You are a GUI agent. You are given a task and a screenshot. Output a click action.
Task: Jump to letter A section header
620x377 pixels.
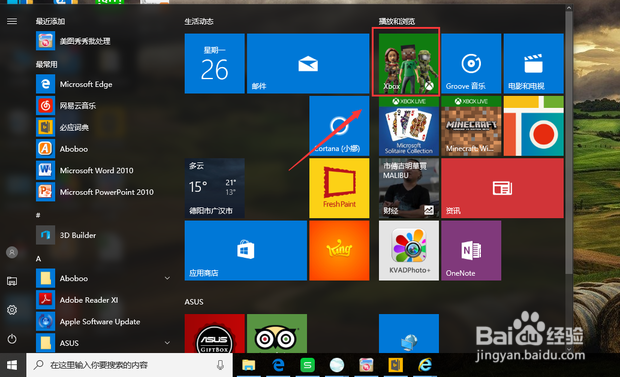[38, 259]
